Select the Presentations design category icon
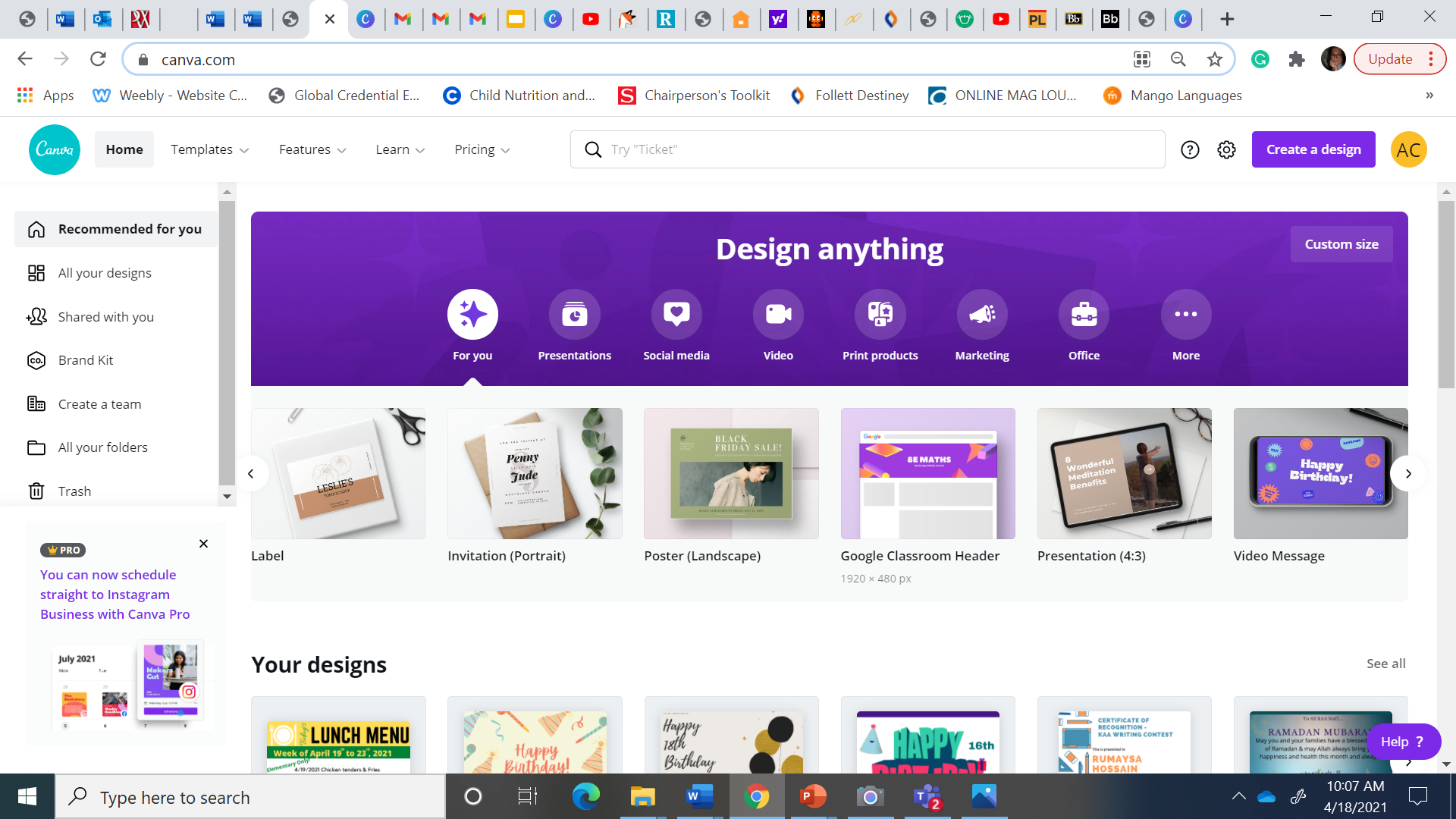This screenshot has width=1456, height=819. coord(574,313)
